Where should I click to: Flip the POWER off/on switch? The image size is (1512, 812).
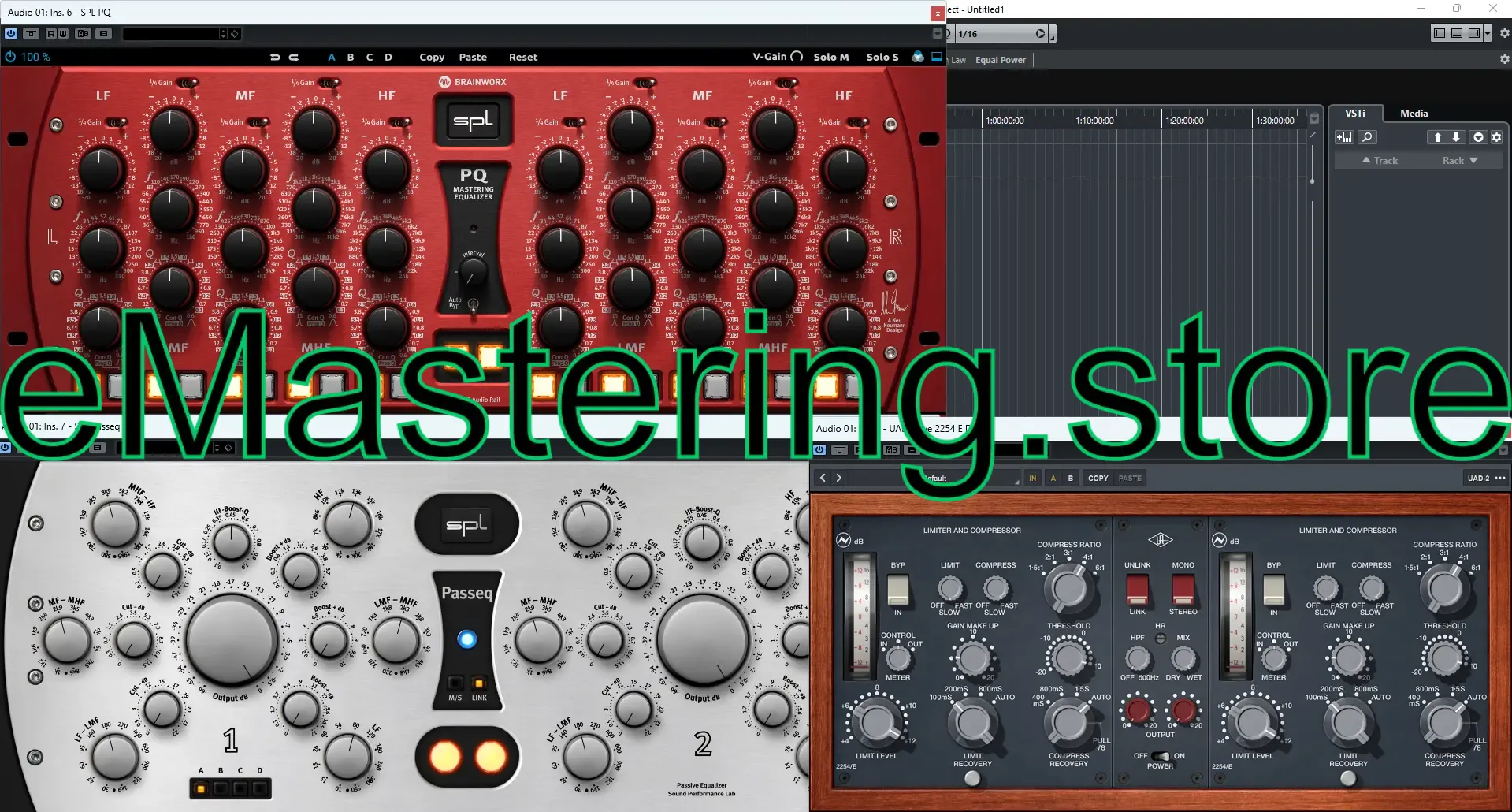pos(1159,756)
